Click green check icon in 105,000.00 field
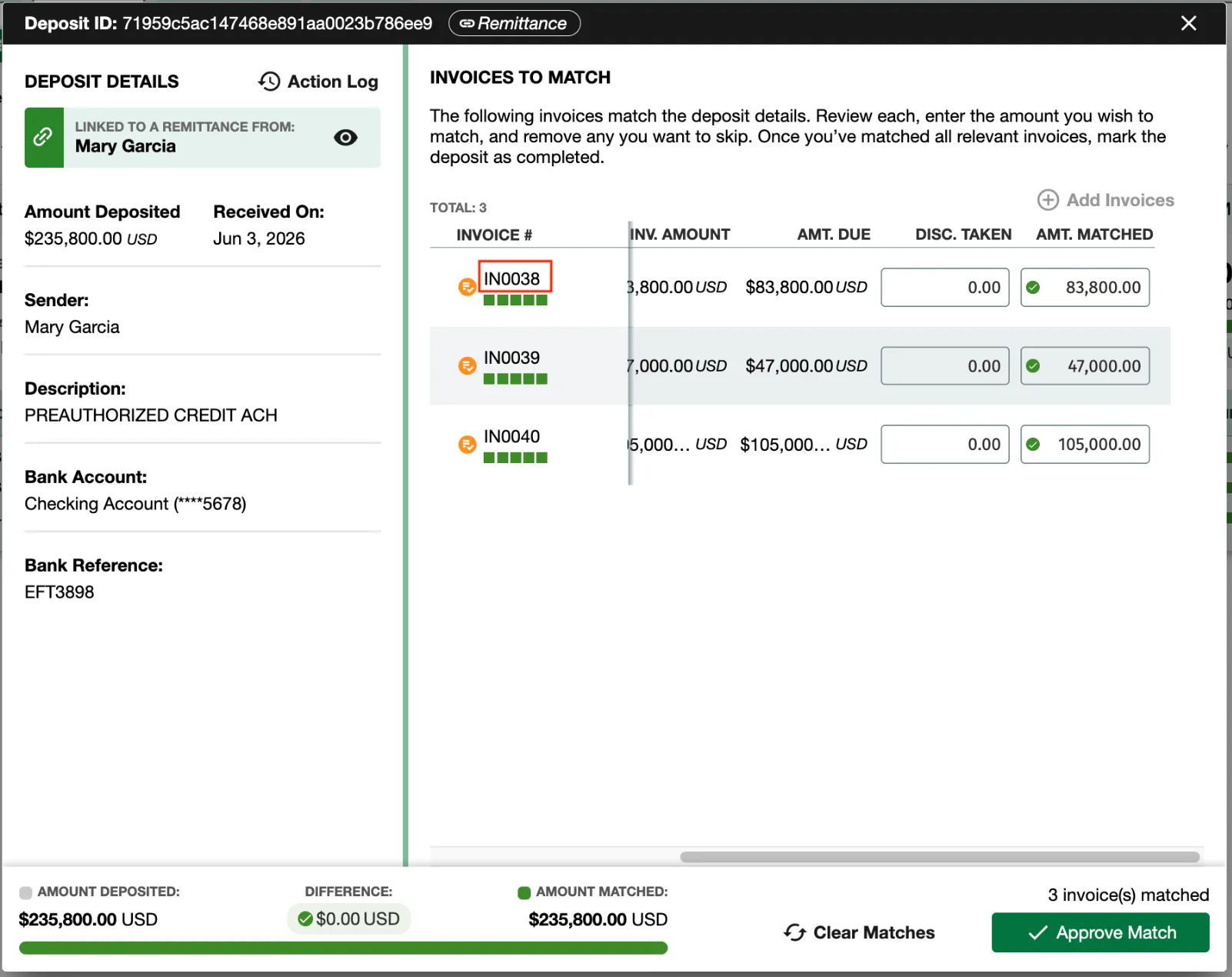Screen dimensions: 1232x977 [1034, 444]
